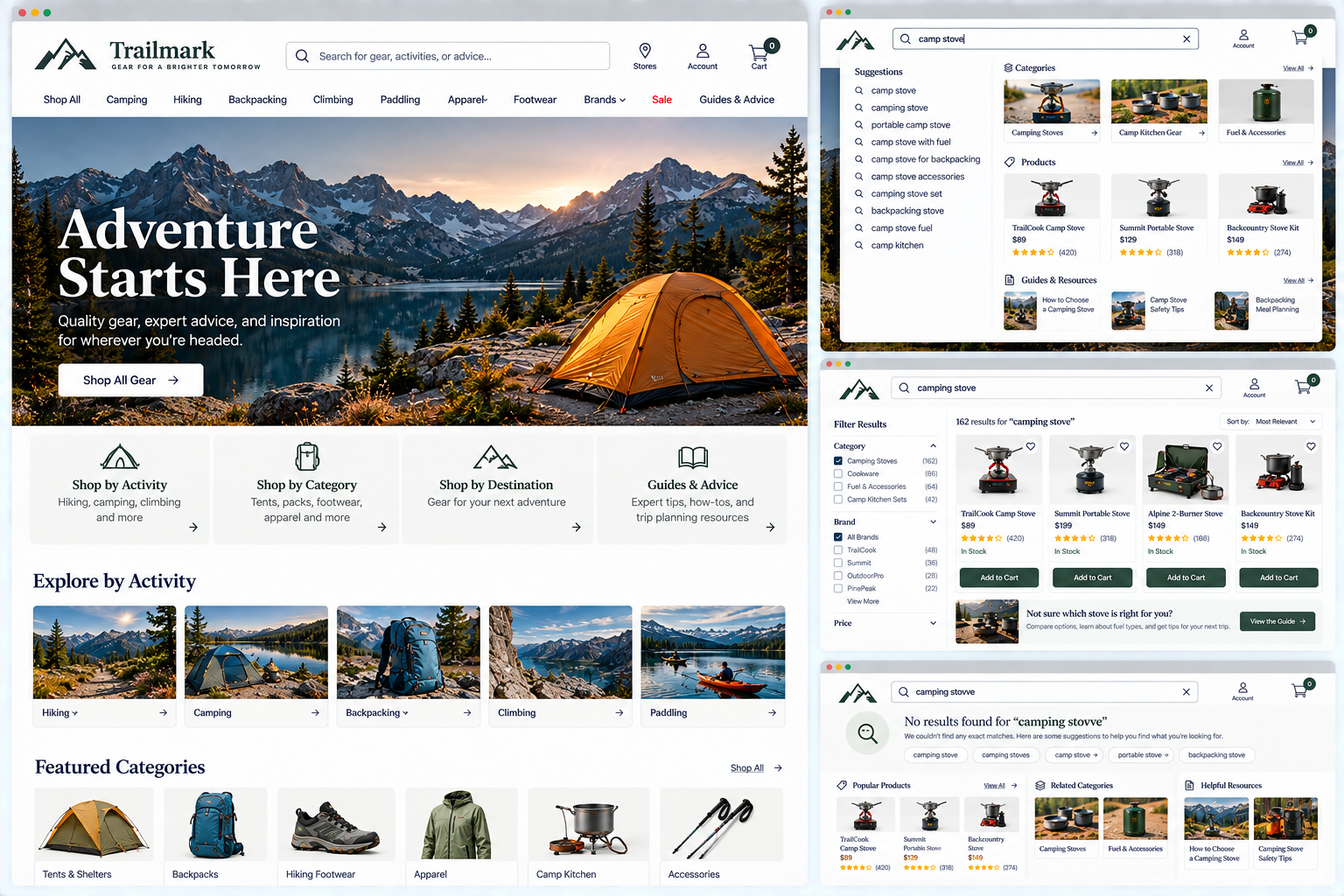Open the Brands dropdown in the navigation

click(x=605, y=100)
